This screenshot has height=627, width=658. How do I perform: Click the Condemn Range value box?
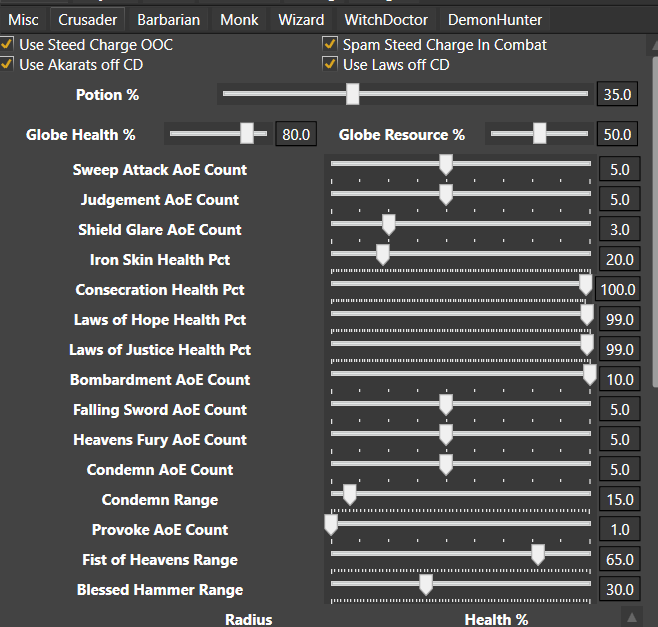(x=619, y=500)
